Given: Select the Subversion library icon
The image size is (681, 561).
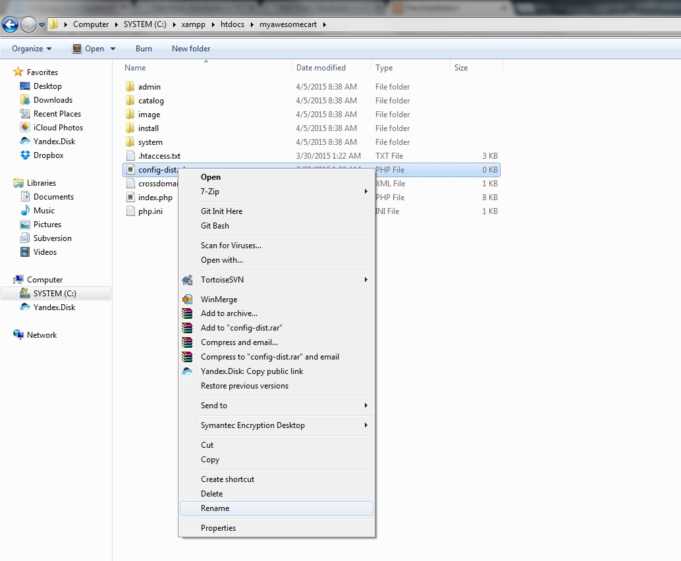Looking at the screenshot, I should (26, 238).
